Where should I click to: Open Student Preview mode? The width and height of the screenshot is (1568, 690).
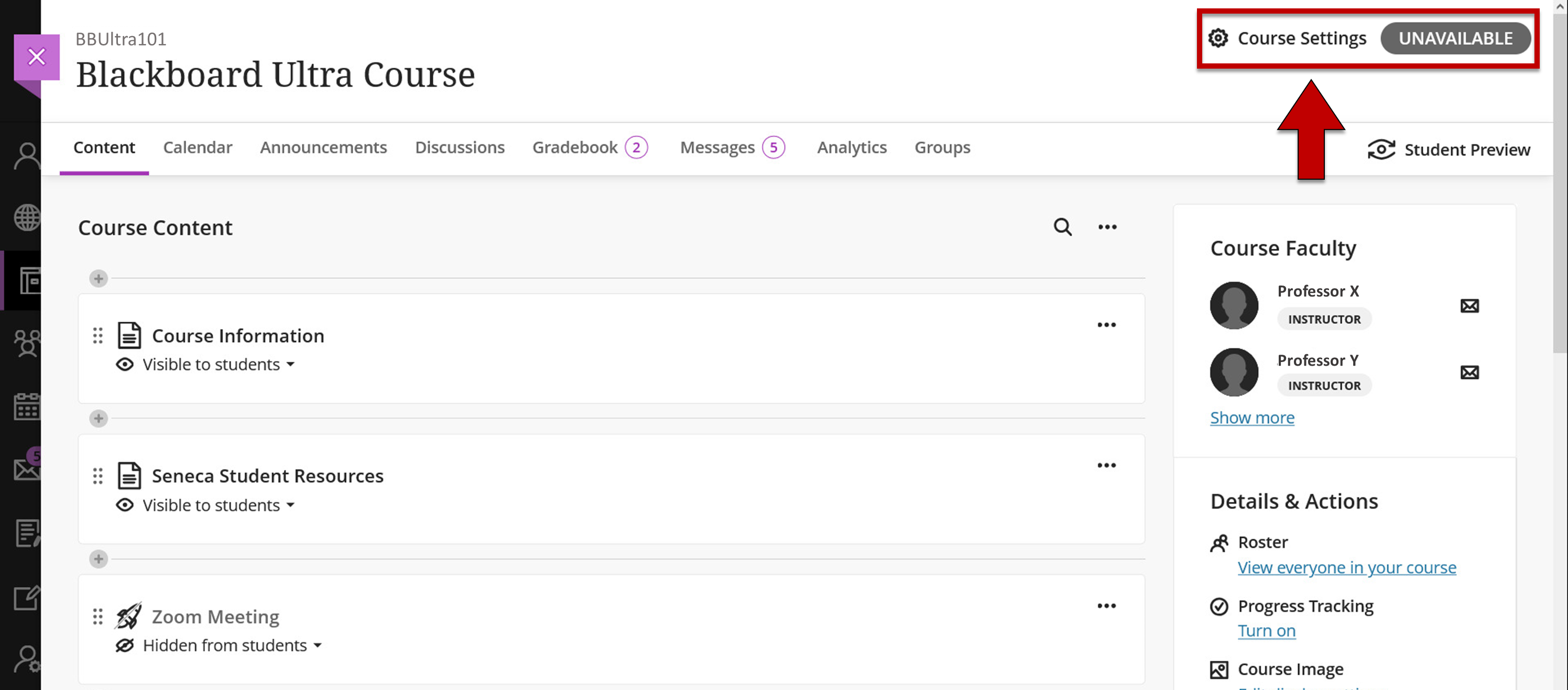point(1448,150)
